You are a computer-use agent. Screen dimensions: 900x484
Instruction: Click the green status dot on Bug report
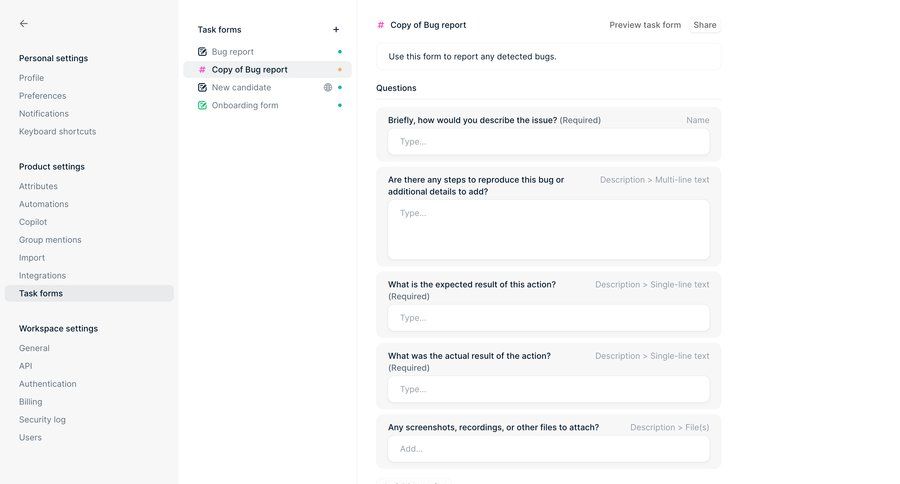point(340,52)
